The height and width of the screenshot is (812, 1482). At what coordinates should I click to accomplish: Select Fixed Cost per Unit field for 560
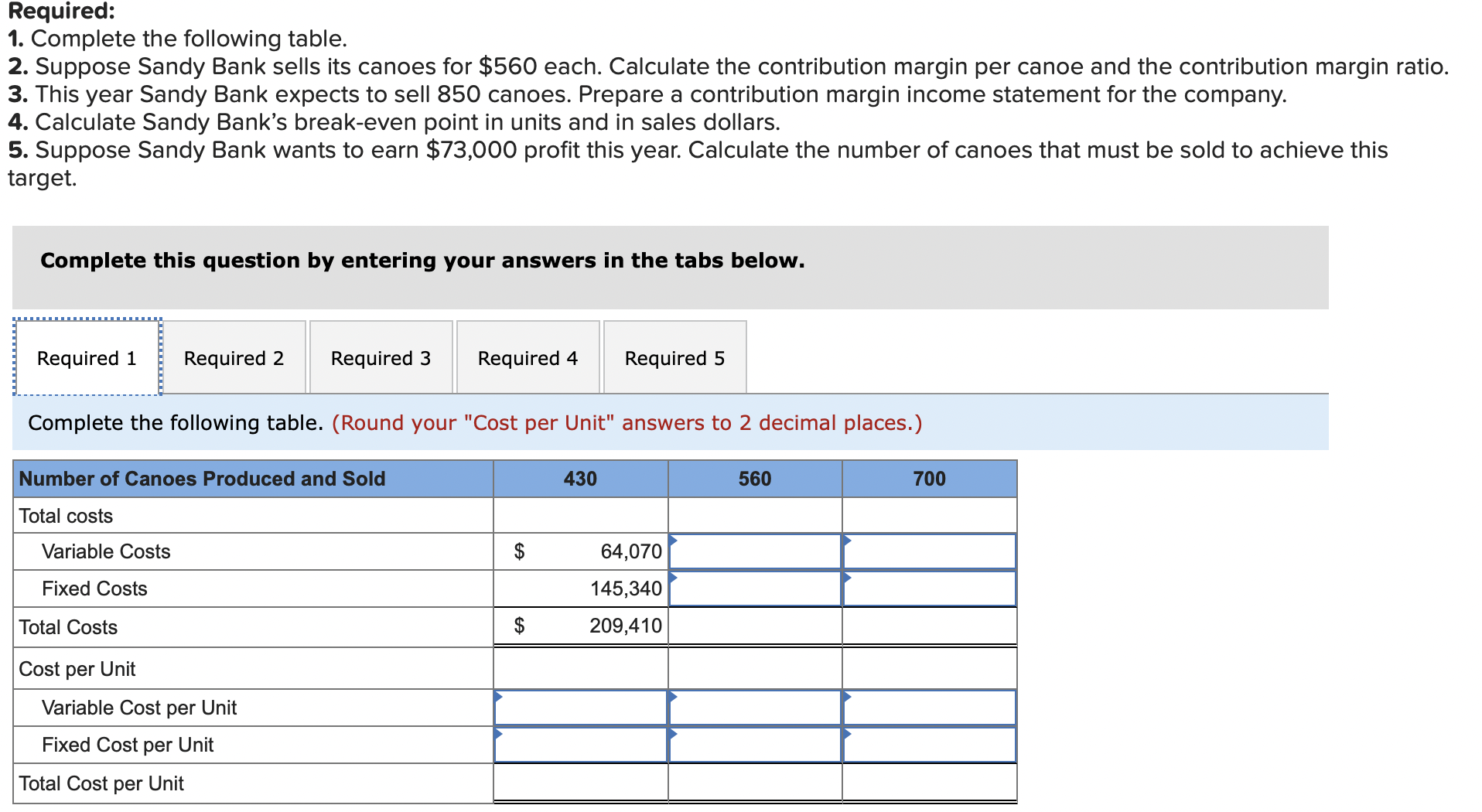click(x=754, y=745)
